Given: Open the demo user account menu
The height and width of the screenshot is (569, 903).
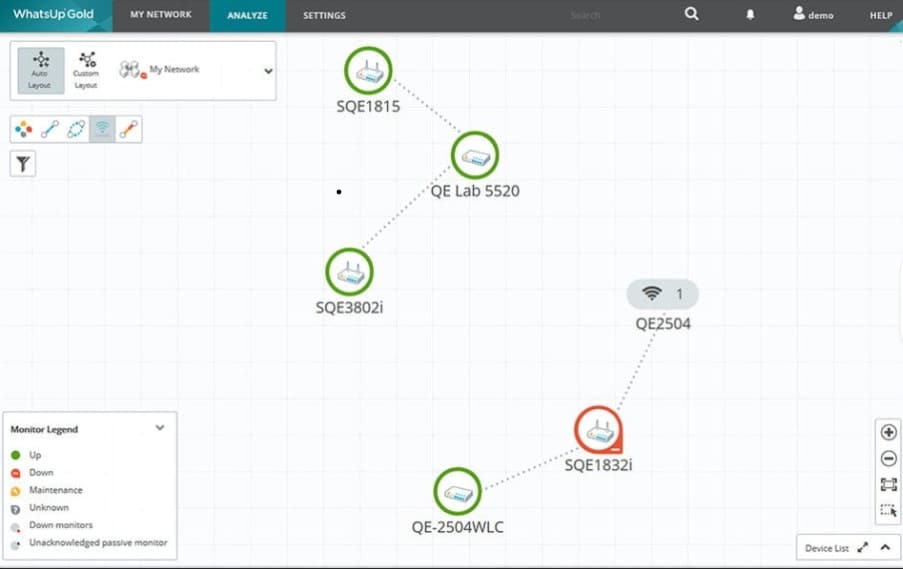Looking at the screenshot, I should 813,14.
